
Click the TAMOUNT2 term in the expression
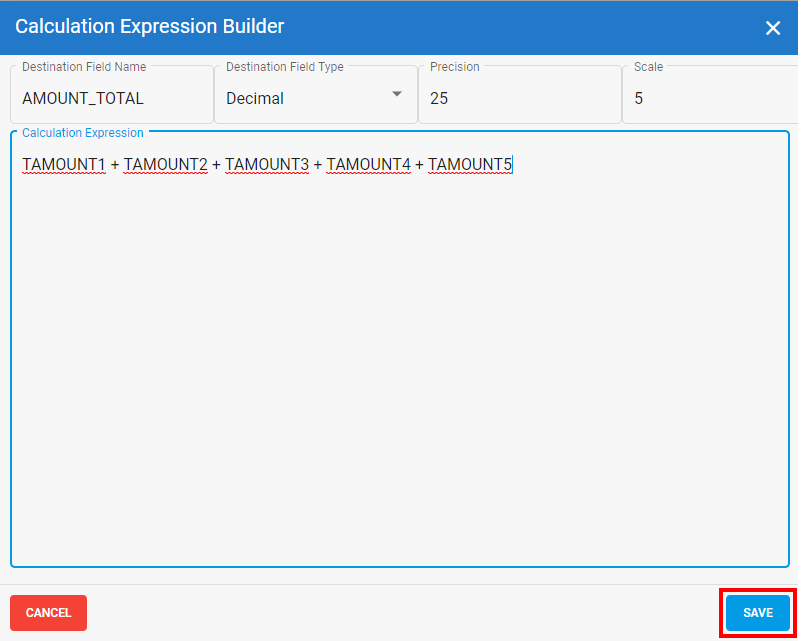click(x=165, y=164)
